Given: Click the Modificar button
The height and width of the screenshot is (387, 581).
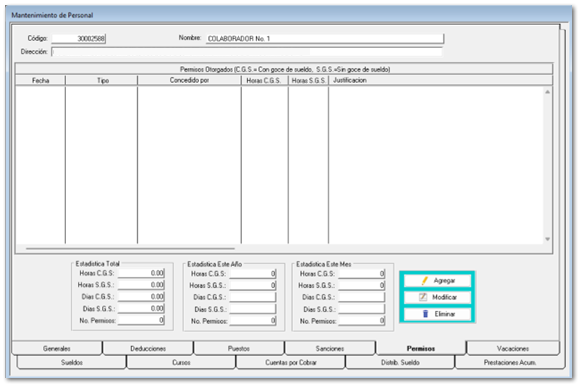Looking at the screenshot, I should point(437,297).
